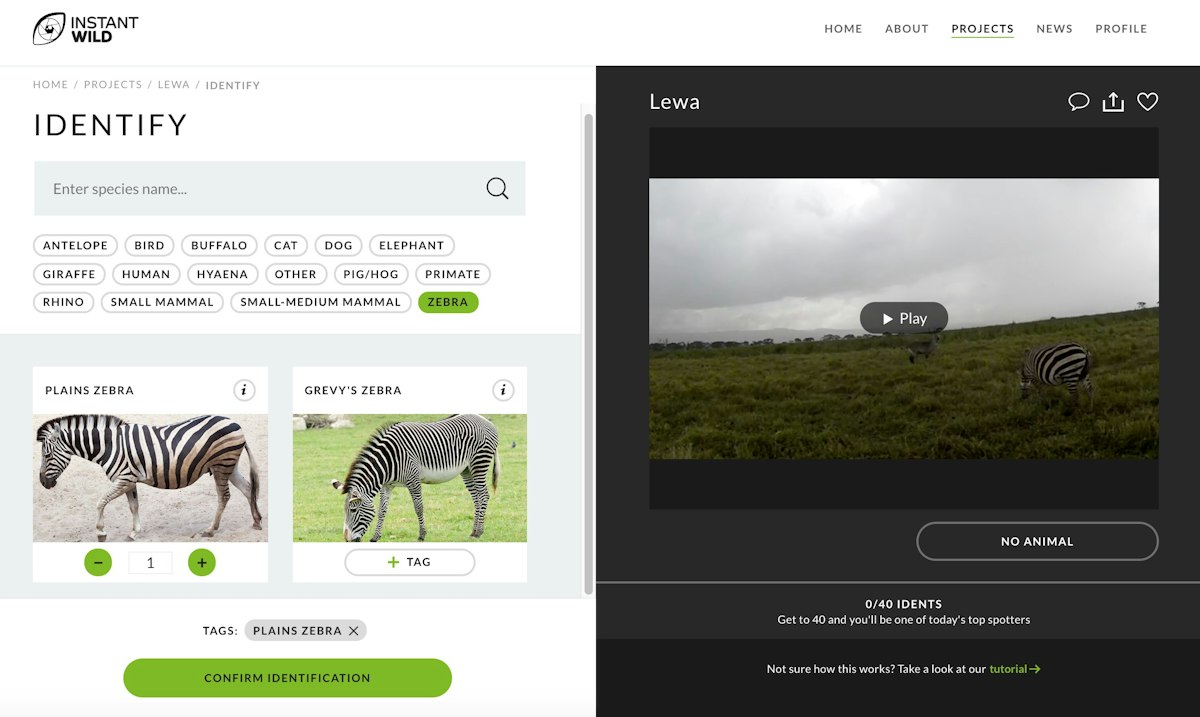Viewport: 1200px width, 717px height.
Task: Open the Instant Wild logo homepage
Action: pyautogui.click(x=85, y=29)
